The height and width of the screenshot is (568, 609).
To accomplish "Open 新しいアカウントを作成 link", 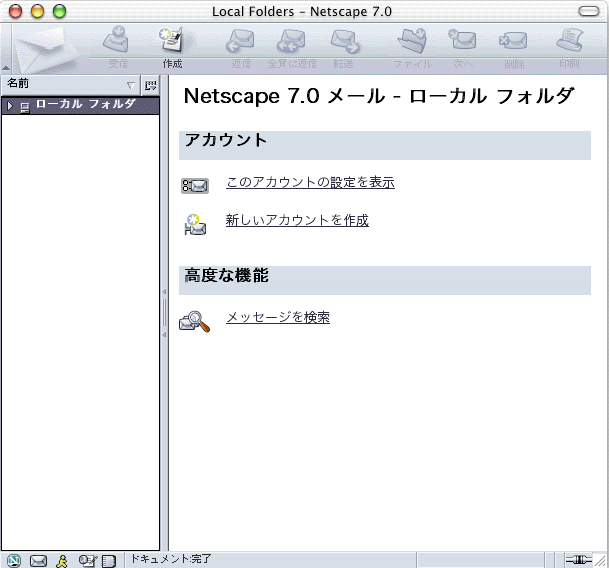I will [297, 220].
